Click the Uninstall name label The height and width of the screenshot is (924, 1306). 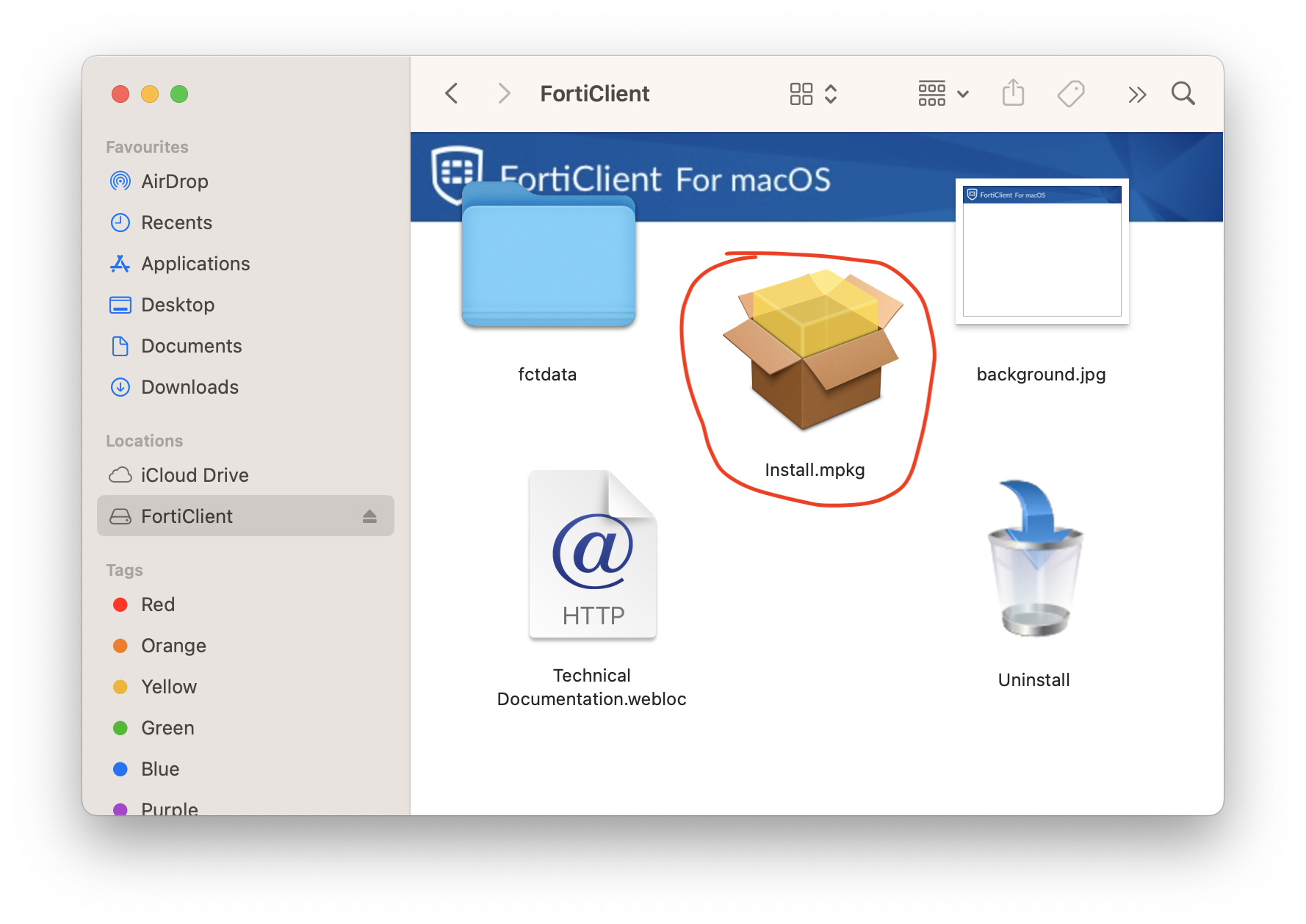(1033, 680)
